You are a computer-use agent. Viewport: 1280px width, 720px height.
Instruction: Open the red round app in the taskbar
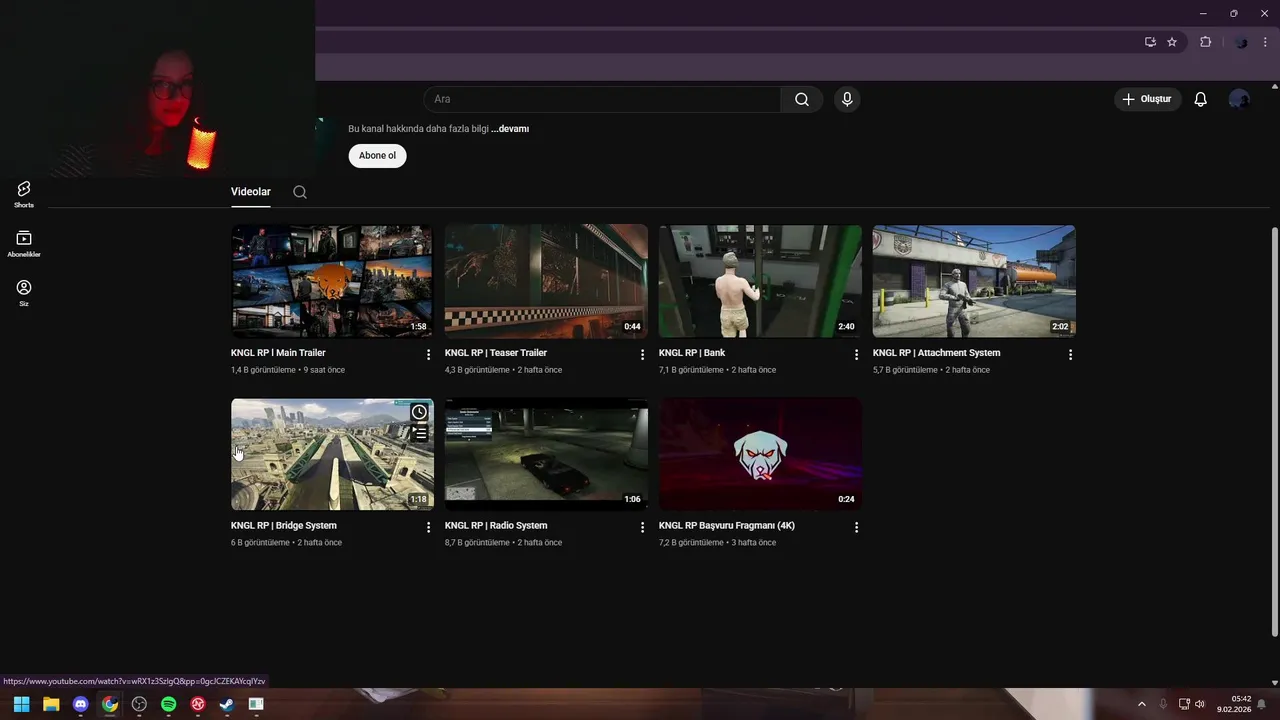click(198, 704)
